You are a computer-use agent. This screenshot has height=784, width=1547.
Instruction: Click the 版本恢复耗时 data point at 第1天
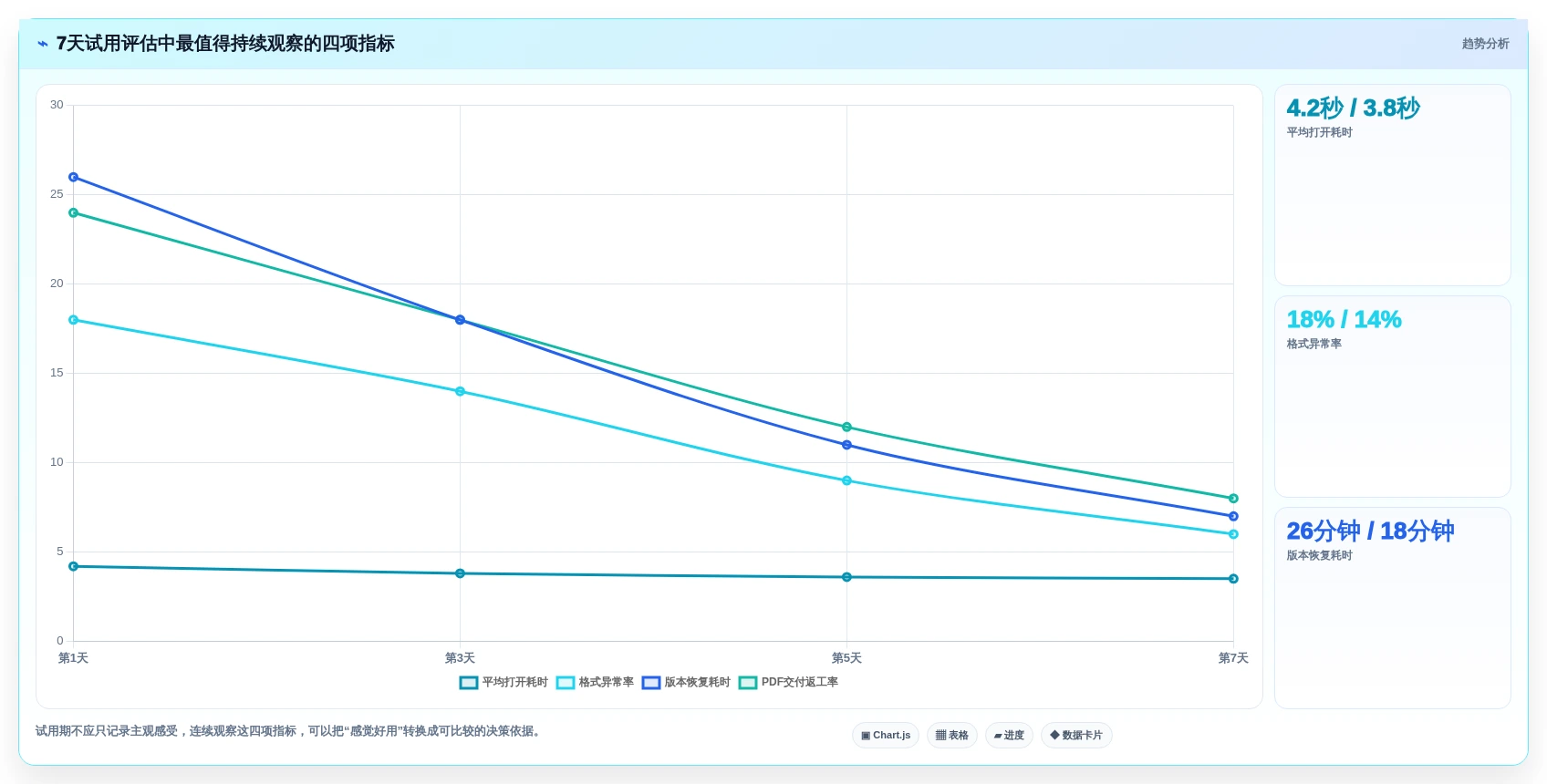[x=74, y=177]
